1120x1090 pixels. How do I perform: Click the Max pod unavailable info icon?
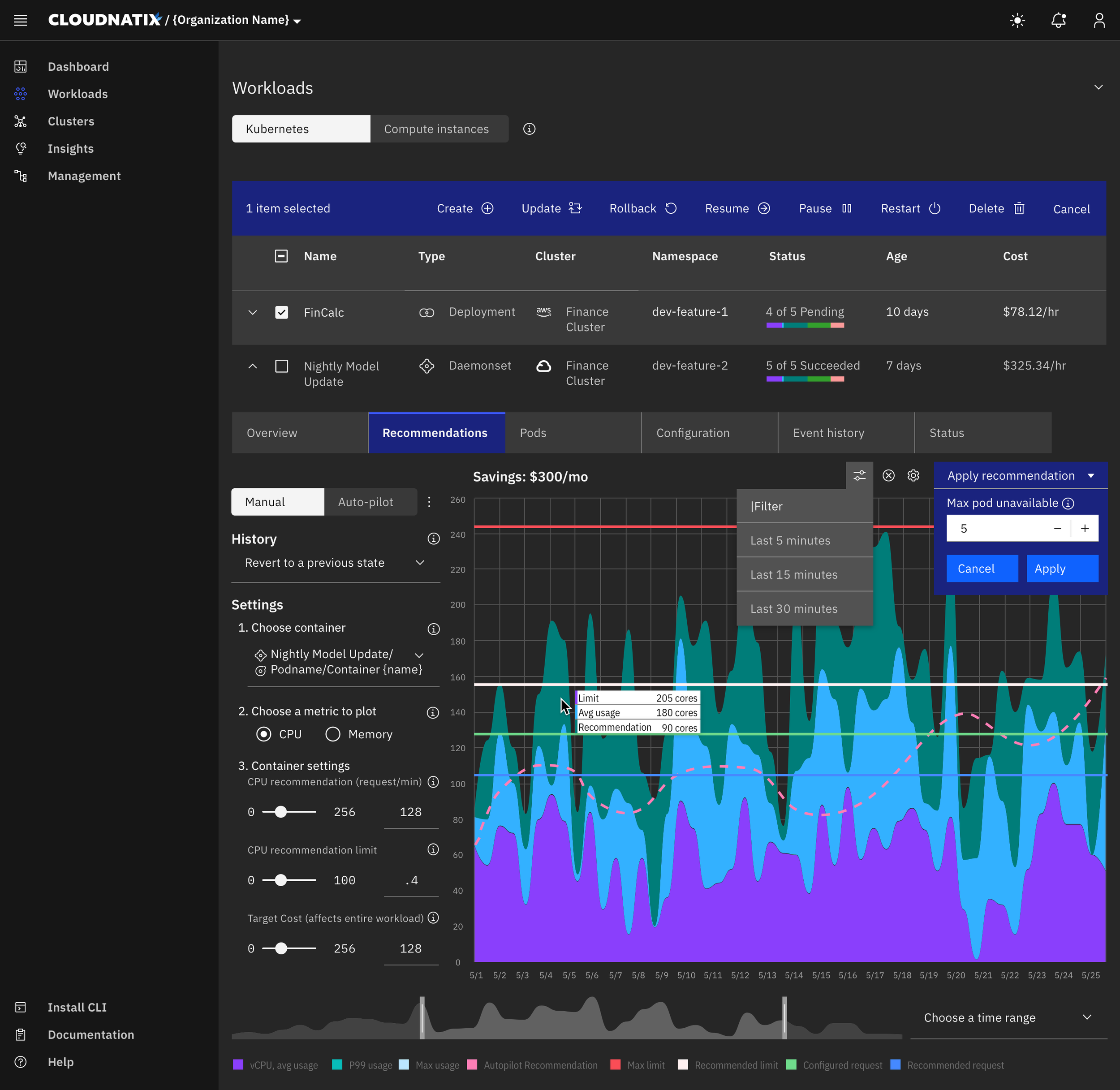[1068, 503]
